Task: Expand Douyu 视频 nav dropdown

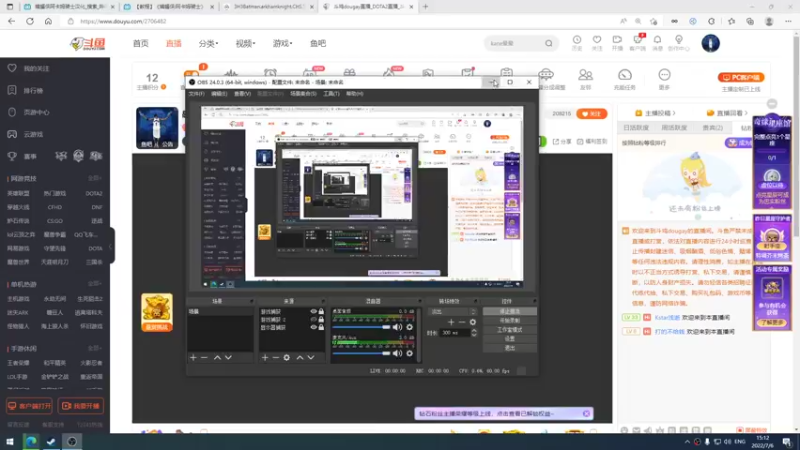Action: click(x=245, y=43)
